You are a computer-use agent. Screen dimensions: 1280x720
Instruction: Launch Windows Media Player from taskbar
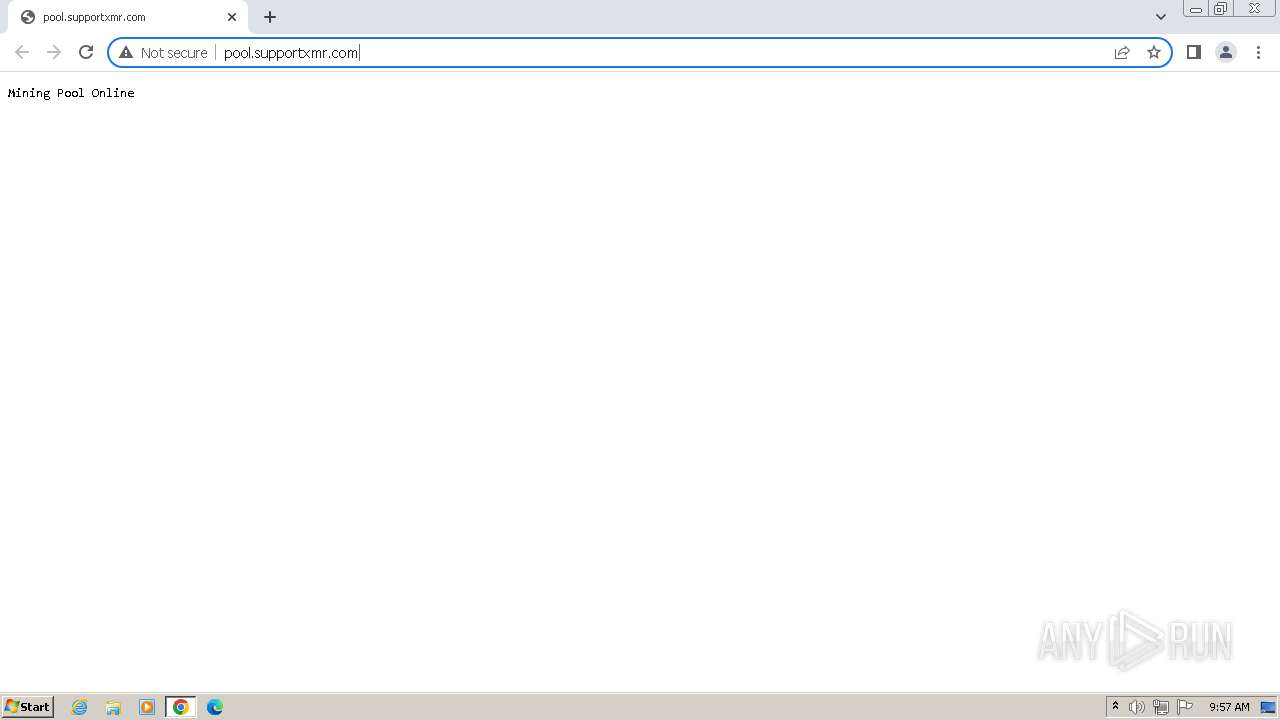pos(147,707)
